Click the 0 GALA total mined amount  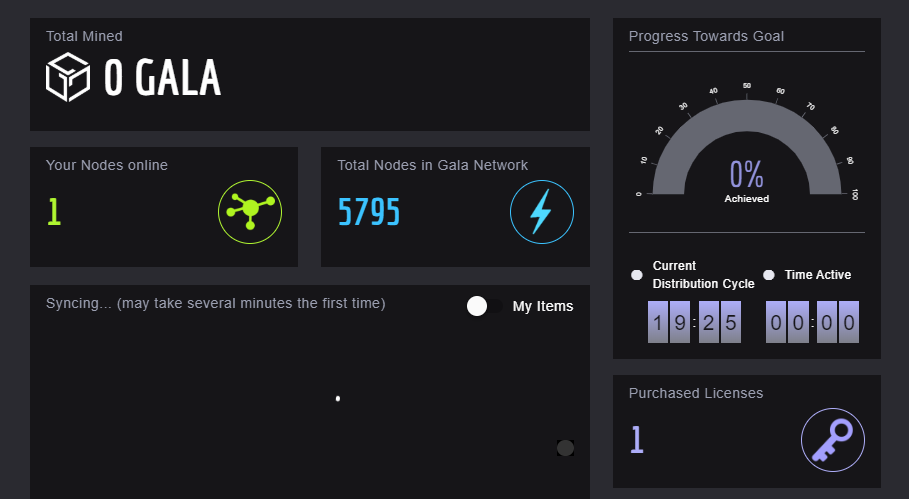coord(162,78)
